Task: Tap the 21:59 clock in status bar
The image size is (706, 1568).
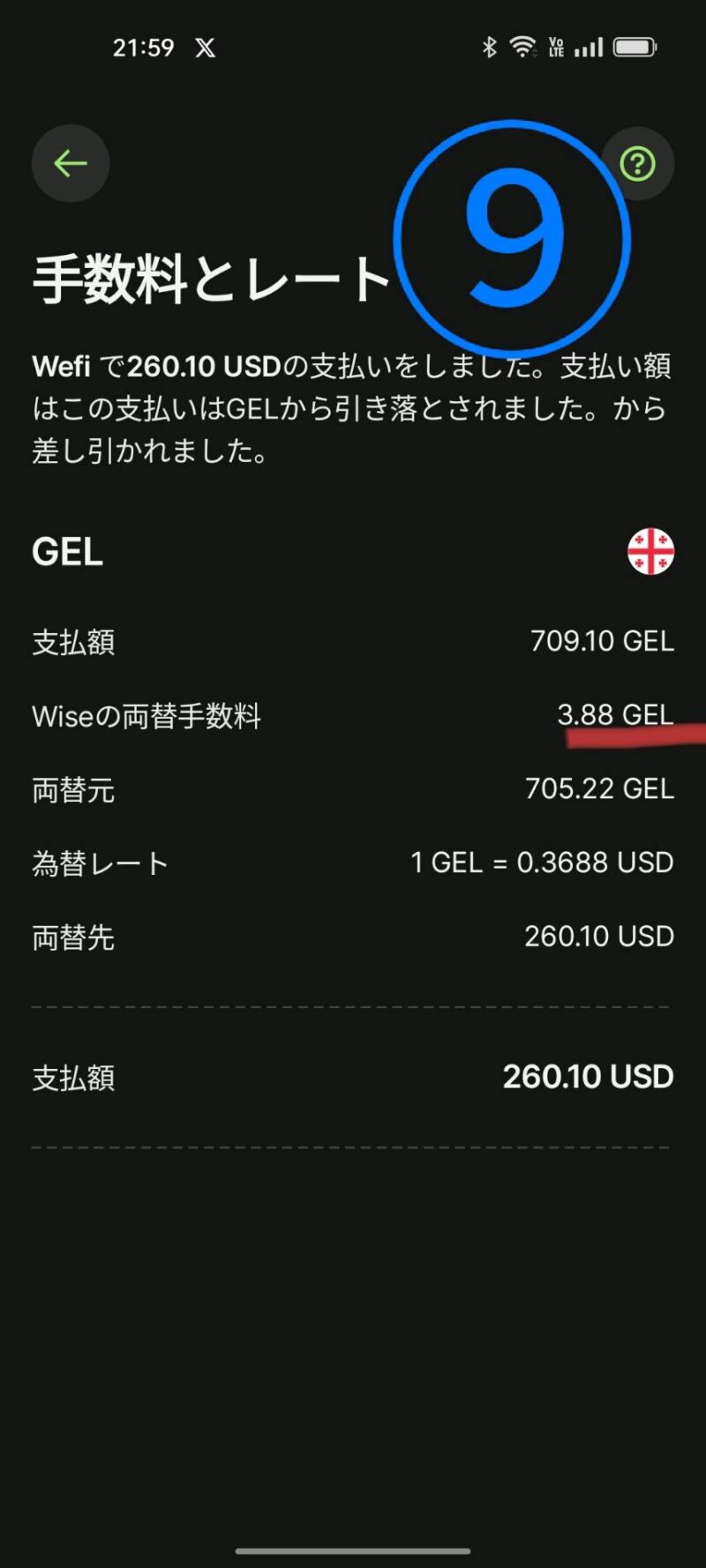Action: [143, 48]
